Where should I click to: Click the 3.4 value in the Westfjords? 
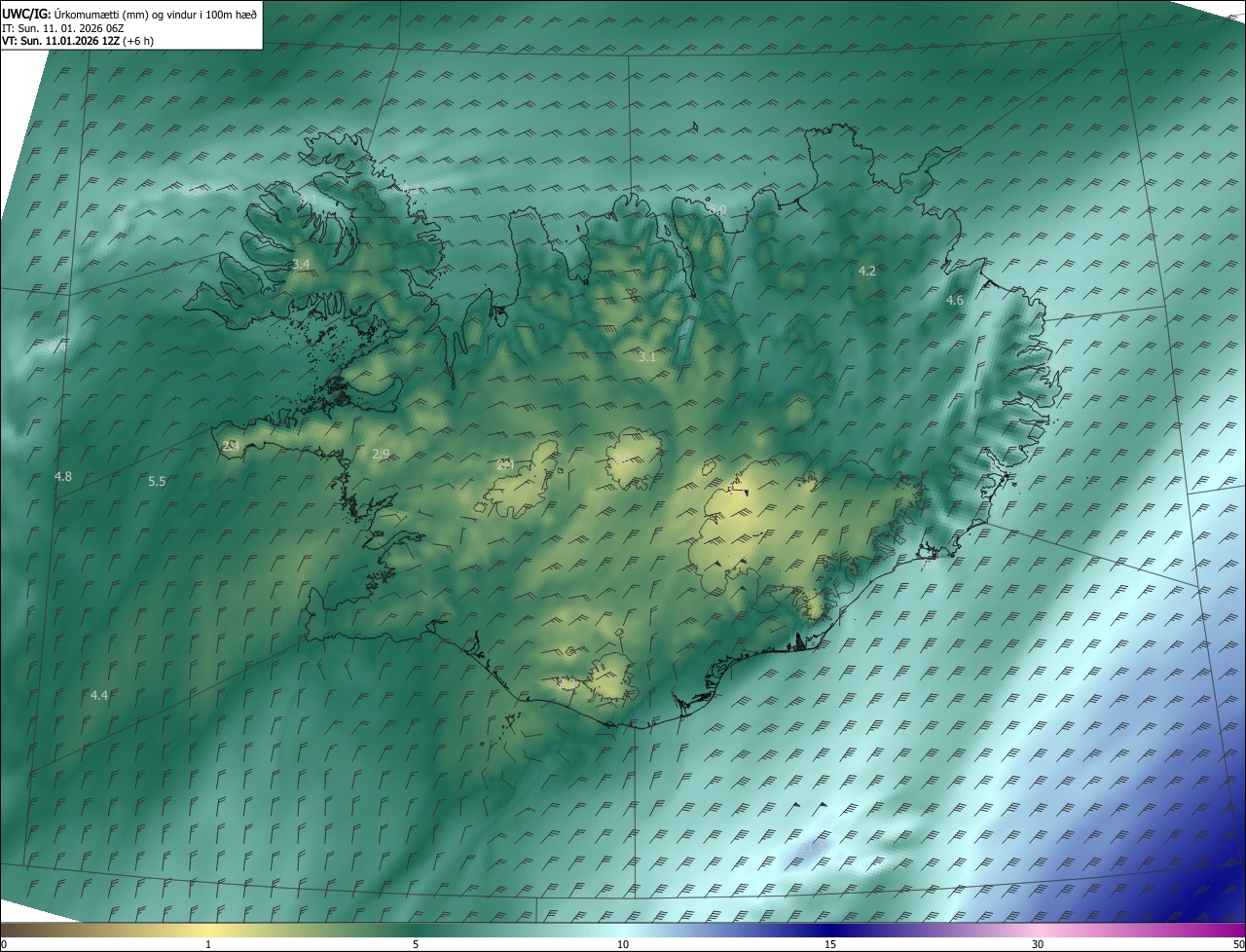(x=301, y=264)
